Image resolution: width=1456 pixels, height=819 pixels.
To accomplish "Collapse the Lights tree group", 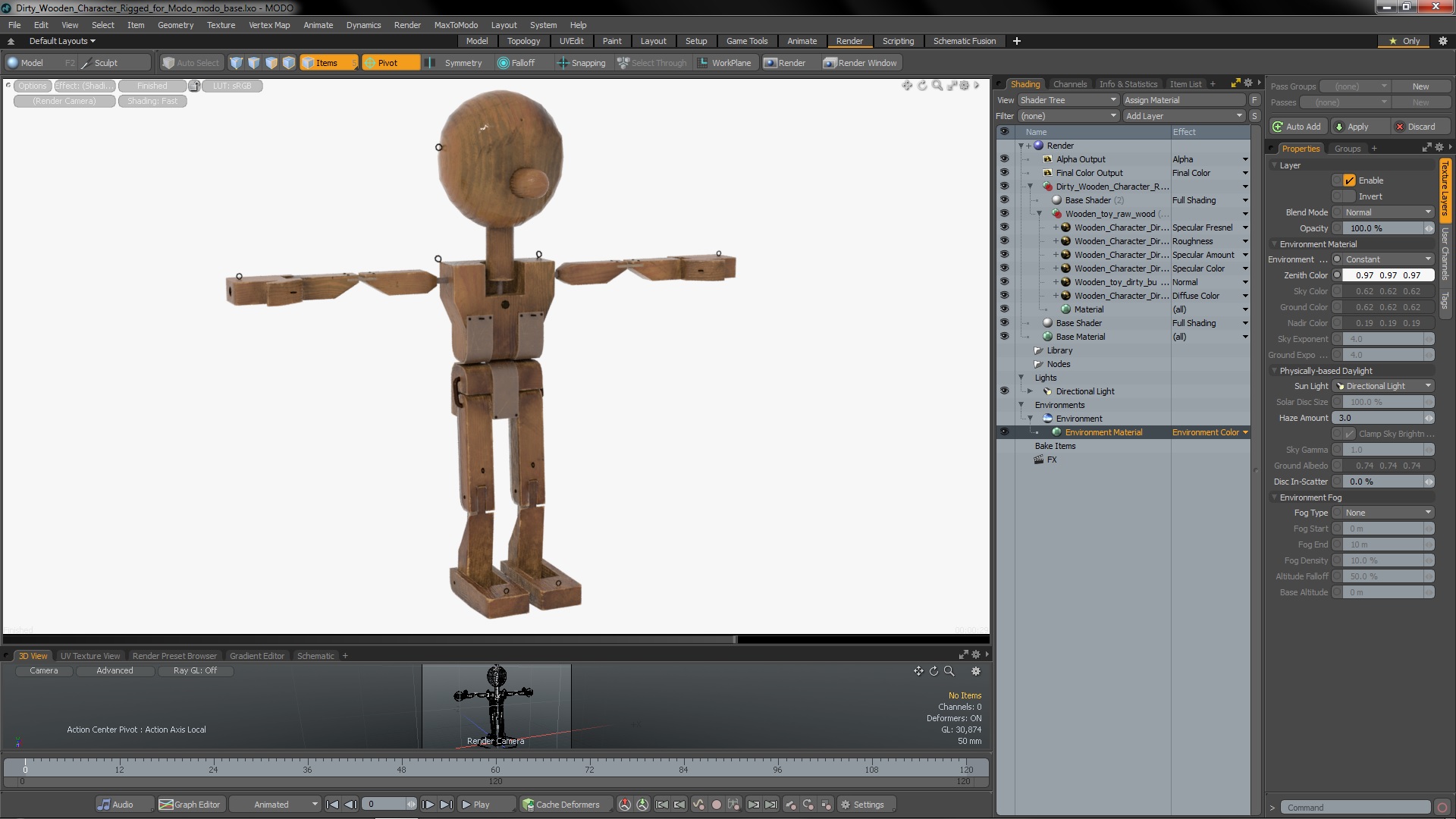I will 1021,378.
